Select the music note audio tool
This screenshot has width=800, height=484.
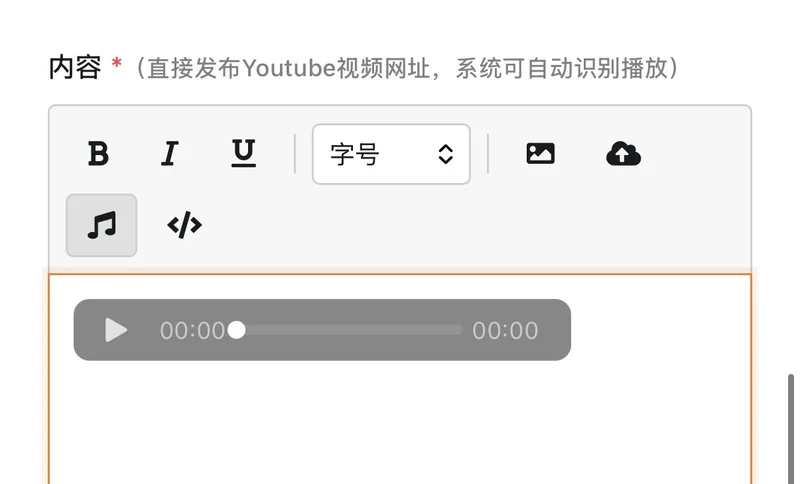tap(102, 225)
